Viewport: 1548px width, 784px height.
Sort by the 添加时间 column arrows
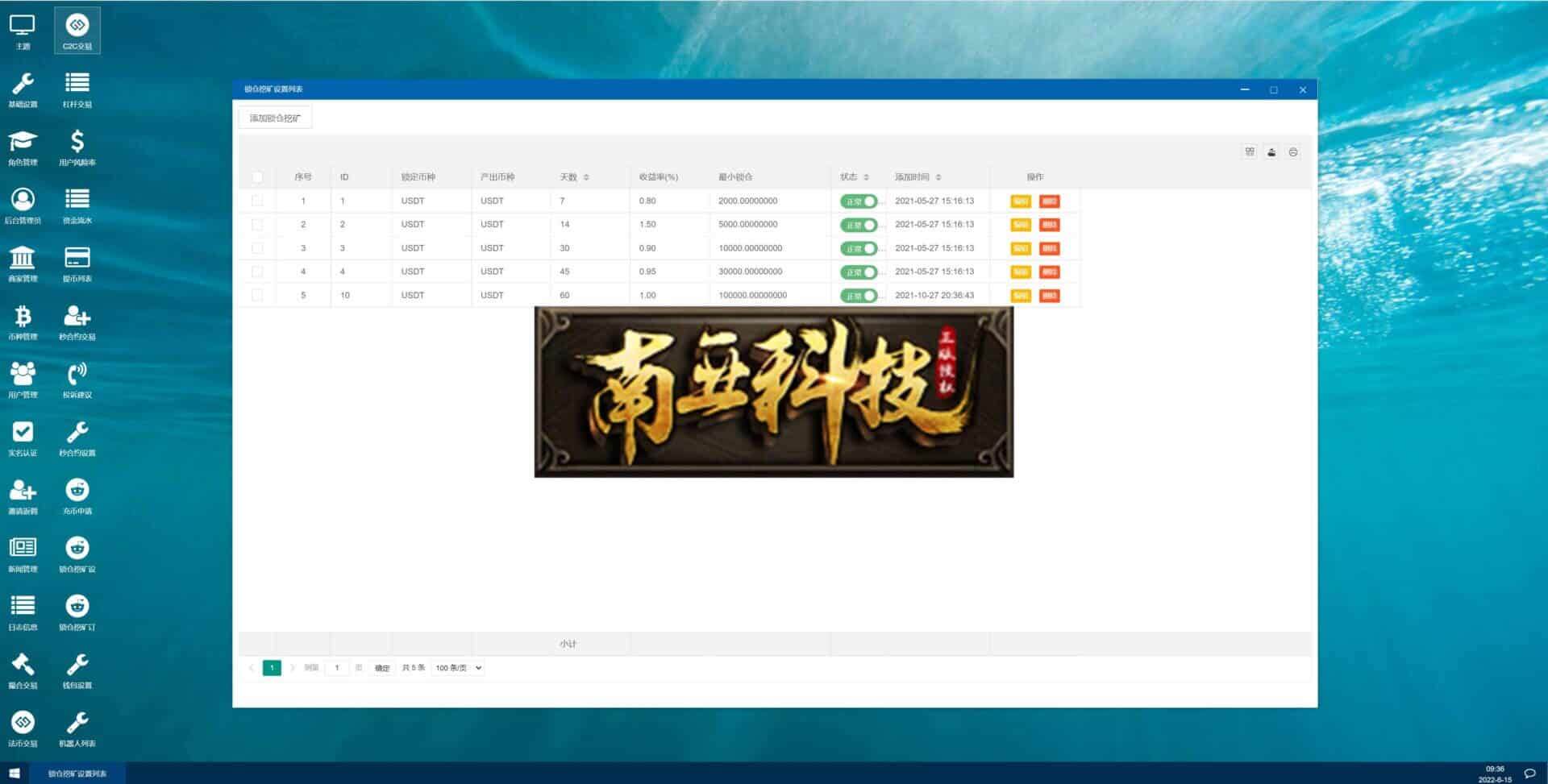pyautogui.click(x=938, y=177)
